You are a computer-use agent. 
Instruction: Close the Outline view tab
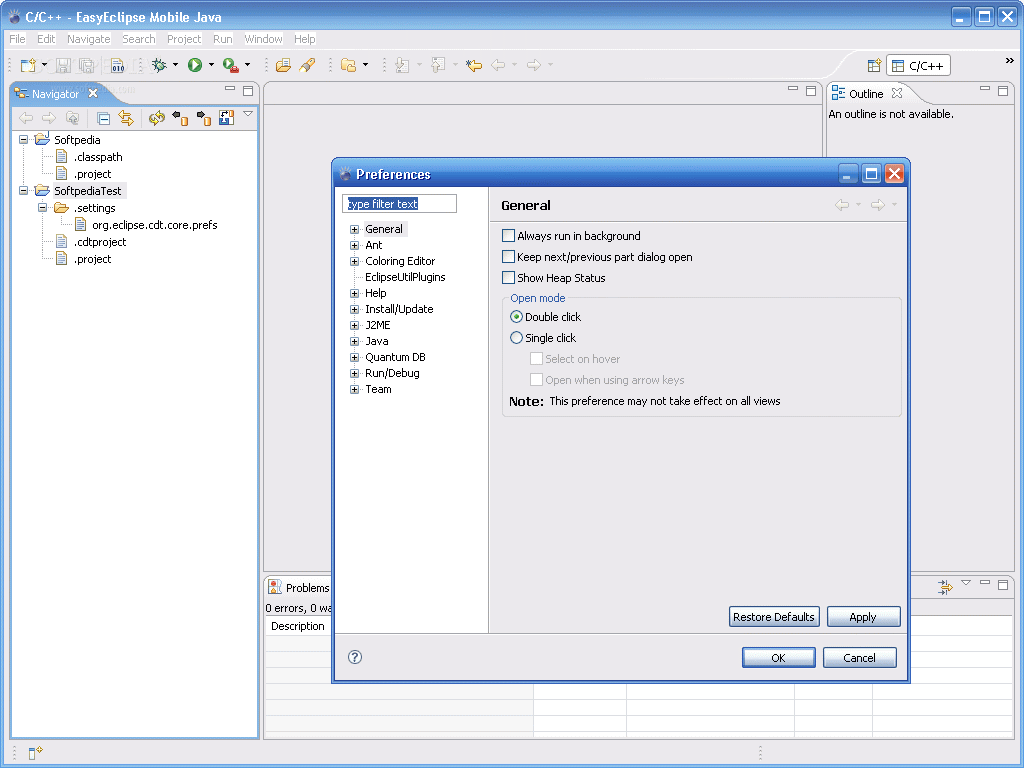pyautogui.click(x=897, y=93)
